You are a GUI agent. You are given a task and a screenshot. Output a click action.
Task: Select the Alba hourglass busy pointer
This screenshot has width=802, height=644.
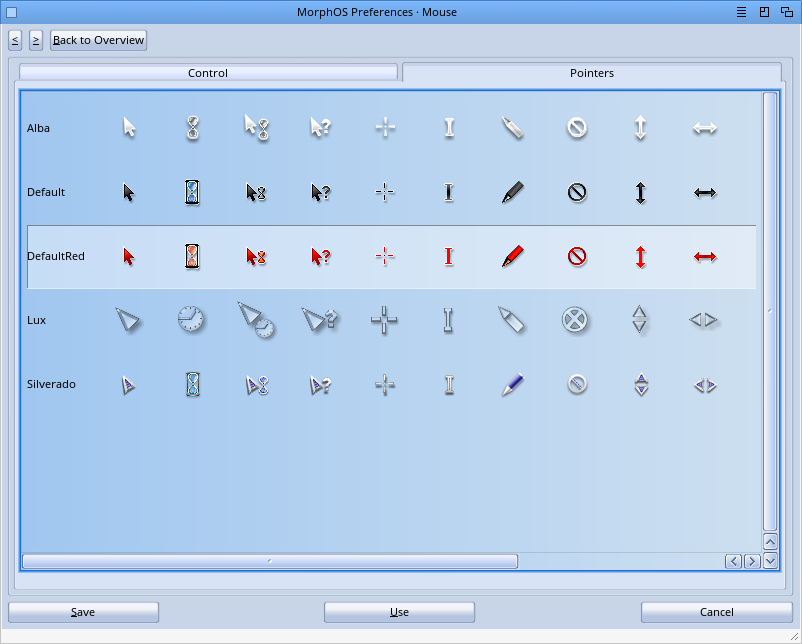coord(192,128)
